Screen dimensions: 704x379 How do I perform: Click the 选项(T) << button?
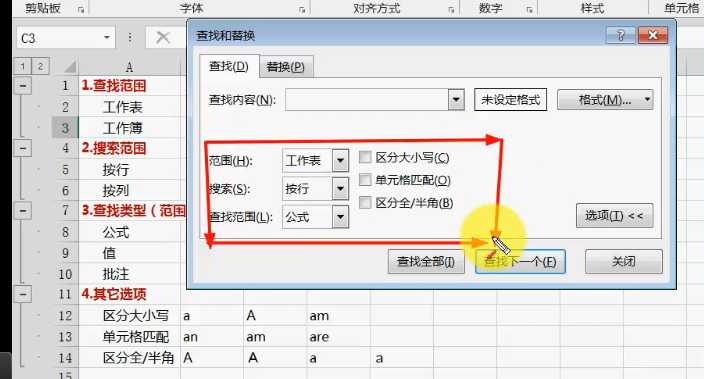click(x=614, y=216)
